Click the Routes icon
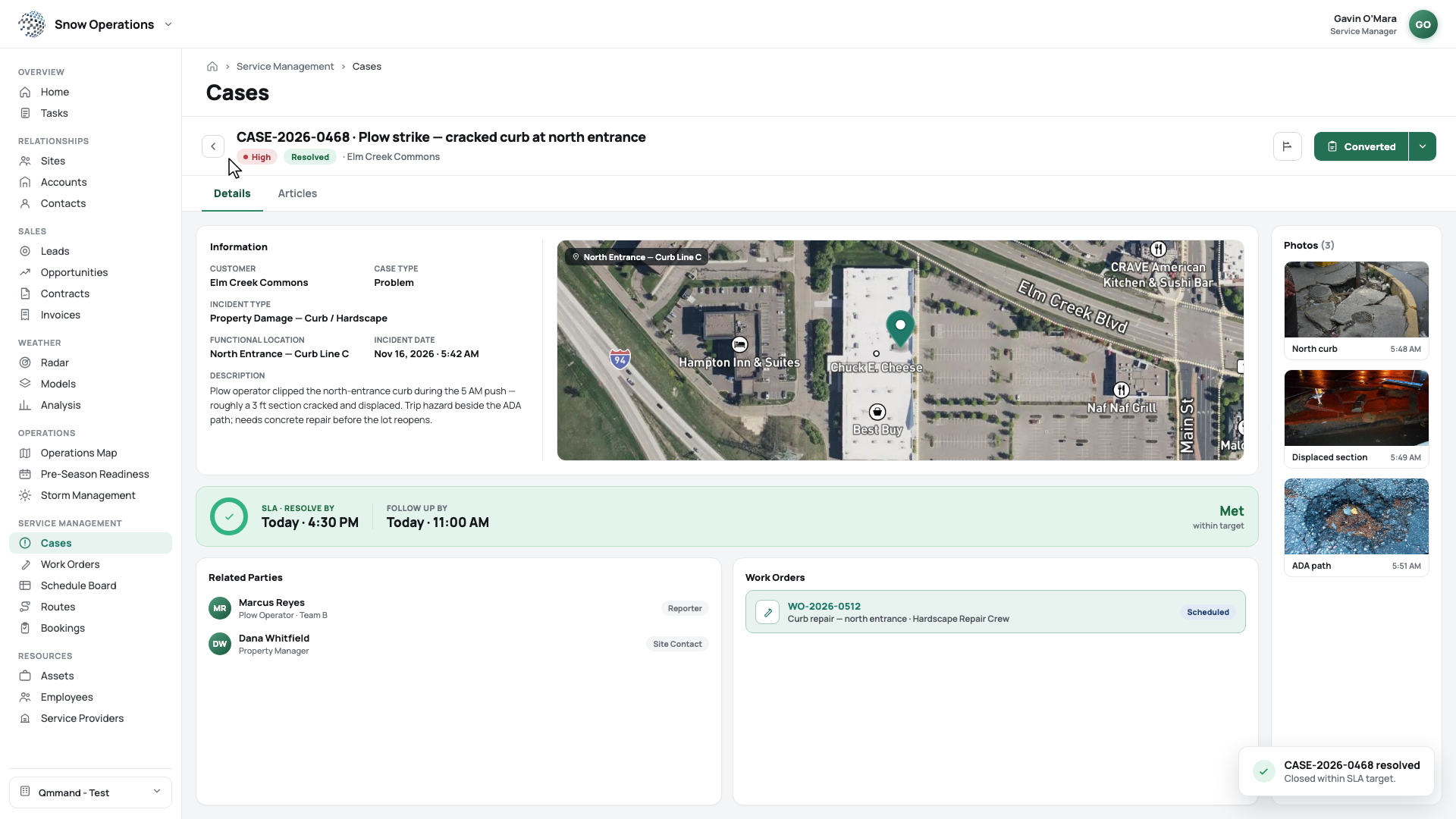1456x819 pixels. [x=25, y=607]
